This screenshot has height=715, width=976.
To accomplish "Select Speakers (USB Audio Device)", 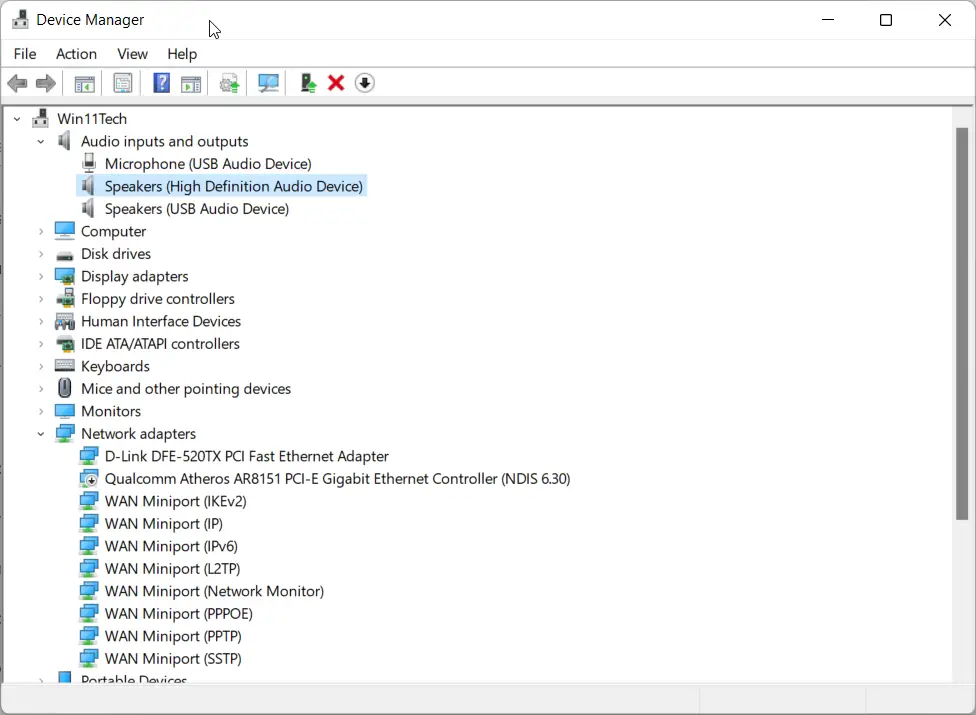I will pyautogui.click(x=197, y=208).
